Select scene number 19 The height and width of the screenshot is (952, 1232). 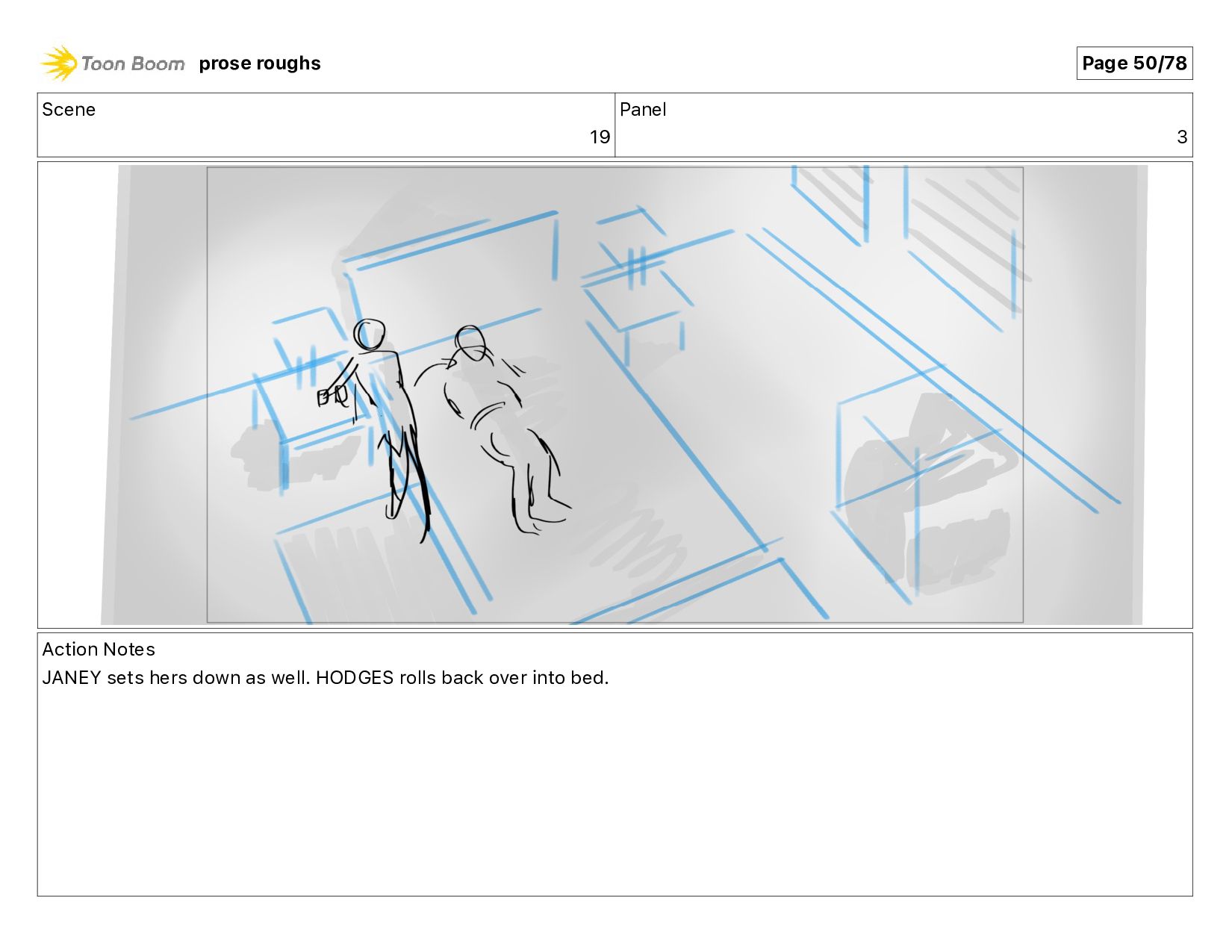pyautogui.click(x=600, y=137)
